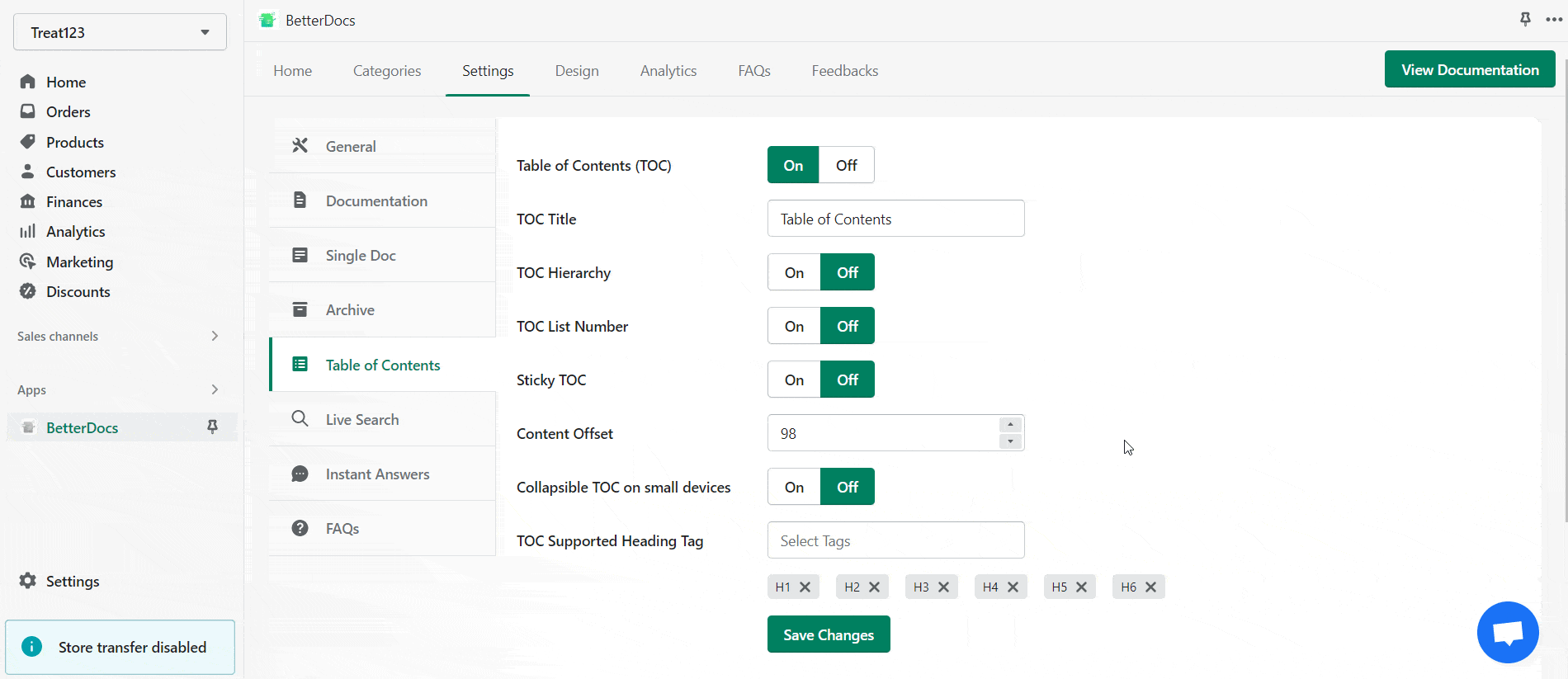
Task: Go to Orders in the sidebar
Action: click(68, 111)
